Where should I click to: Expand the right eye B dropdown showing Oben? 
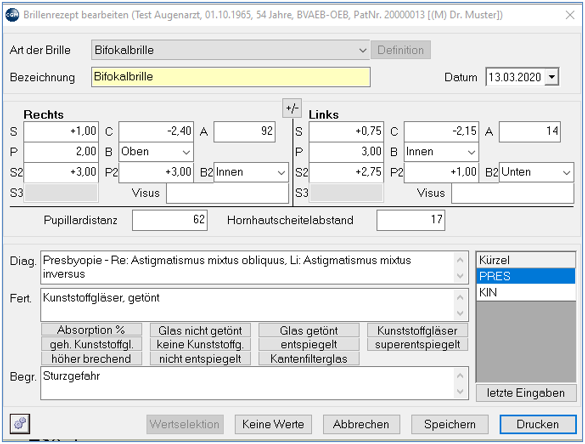pos(186,152)
